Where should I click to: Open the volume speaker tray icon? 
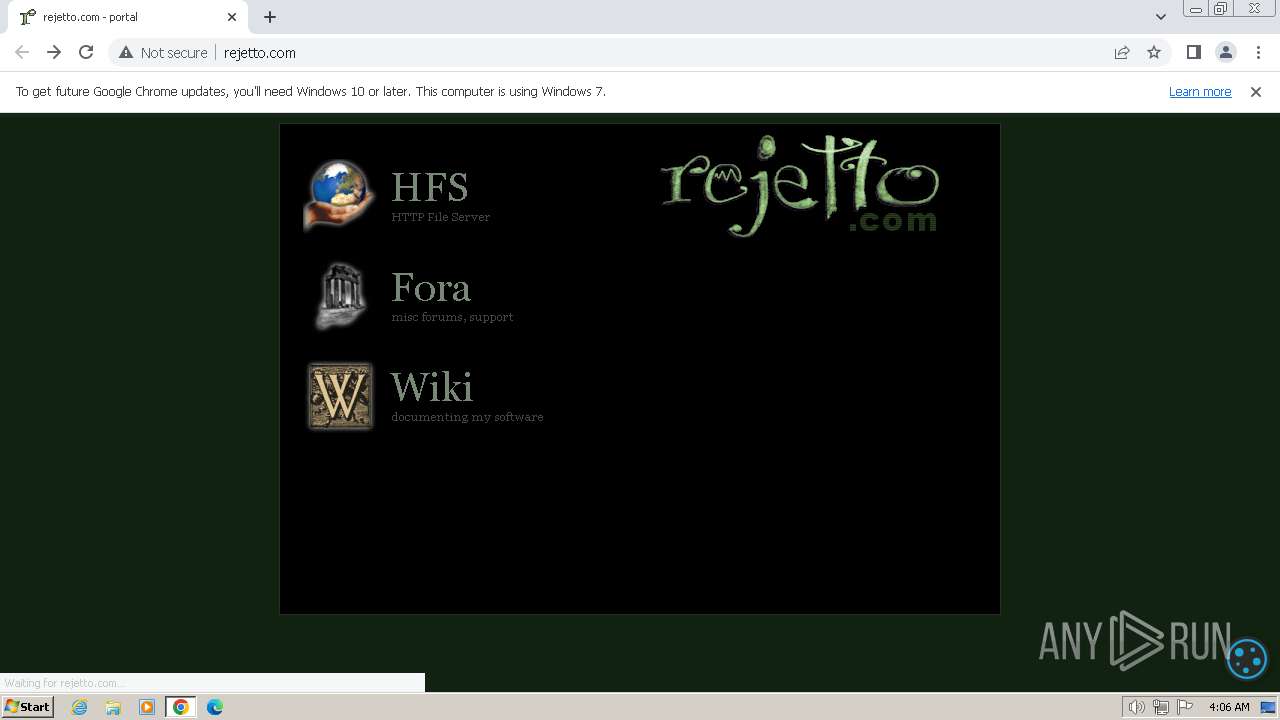[x=1137, y=707]
